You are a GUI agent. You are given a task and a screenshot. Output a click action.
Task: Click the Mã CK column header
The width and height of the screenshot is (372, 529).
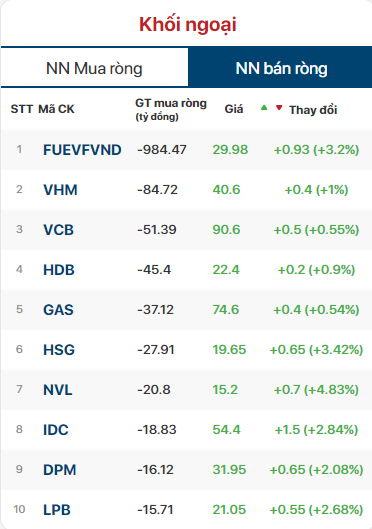pyautogui.click(x=56, y=109)
